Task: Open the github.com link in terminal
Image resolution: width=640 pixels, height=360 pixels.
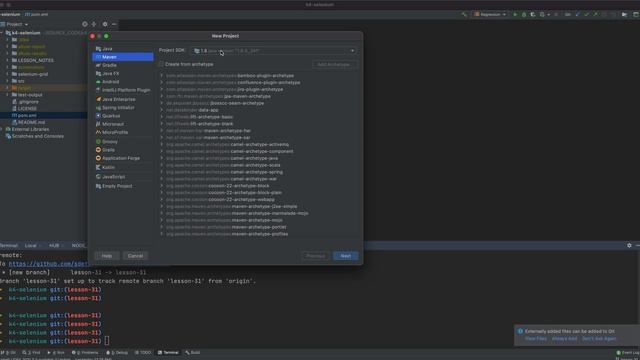Action: click(x=48, y=264)
